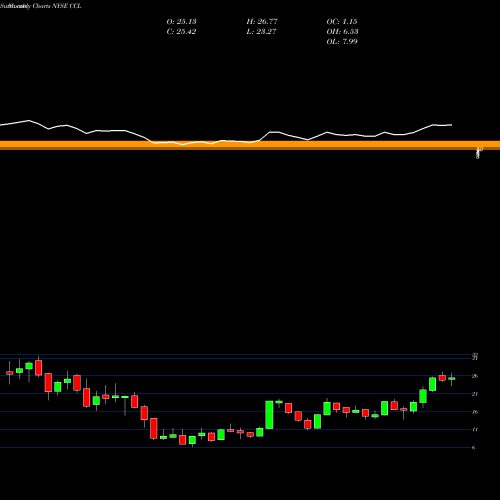
Task: Click the "OC: 1.15" readout
Action: click(x=342, y=21)
